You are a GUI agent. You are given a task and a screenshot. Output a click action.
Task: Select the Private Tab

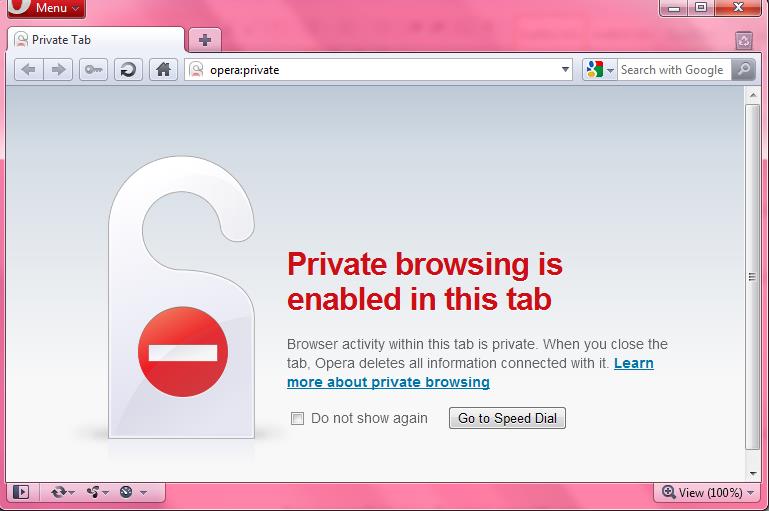(x=96, y=40)
